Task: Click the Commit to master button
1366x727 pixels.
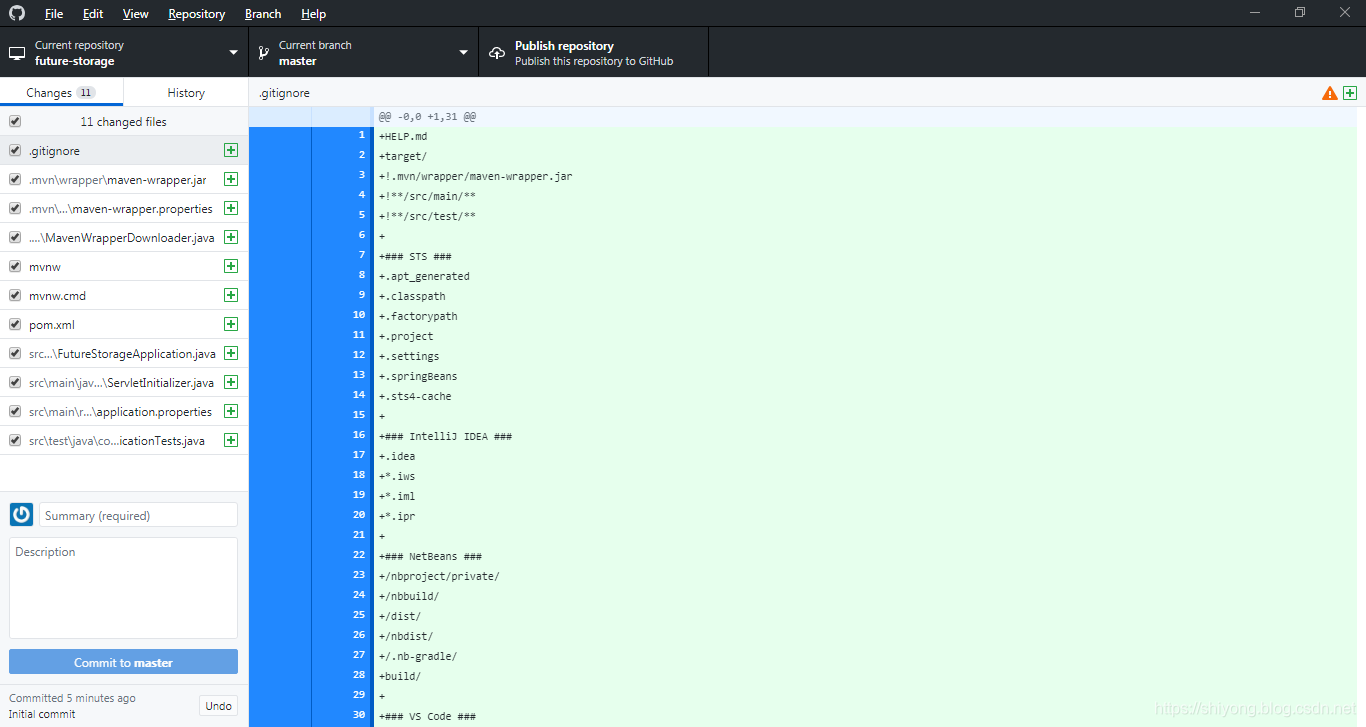Action: [x=123, y=661]
